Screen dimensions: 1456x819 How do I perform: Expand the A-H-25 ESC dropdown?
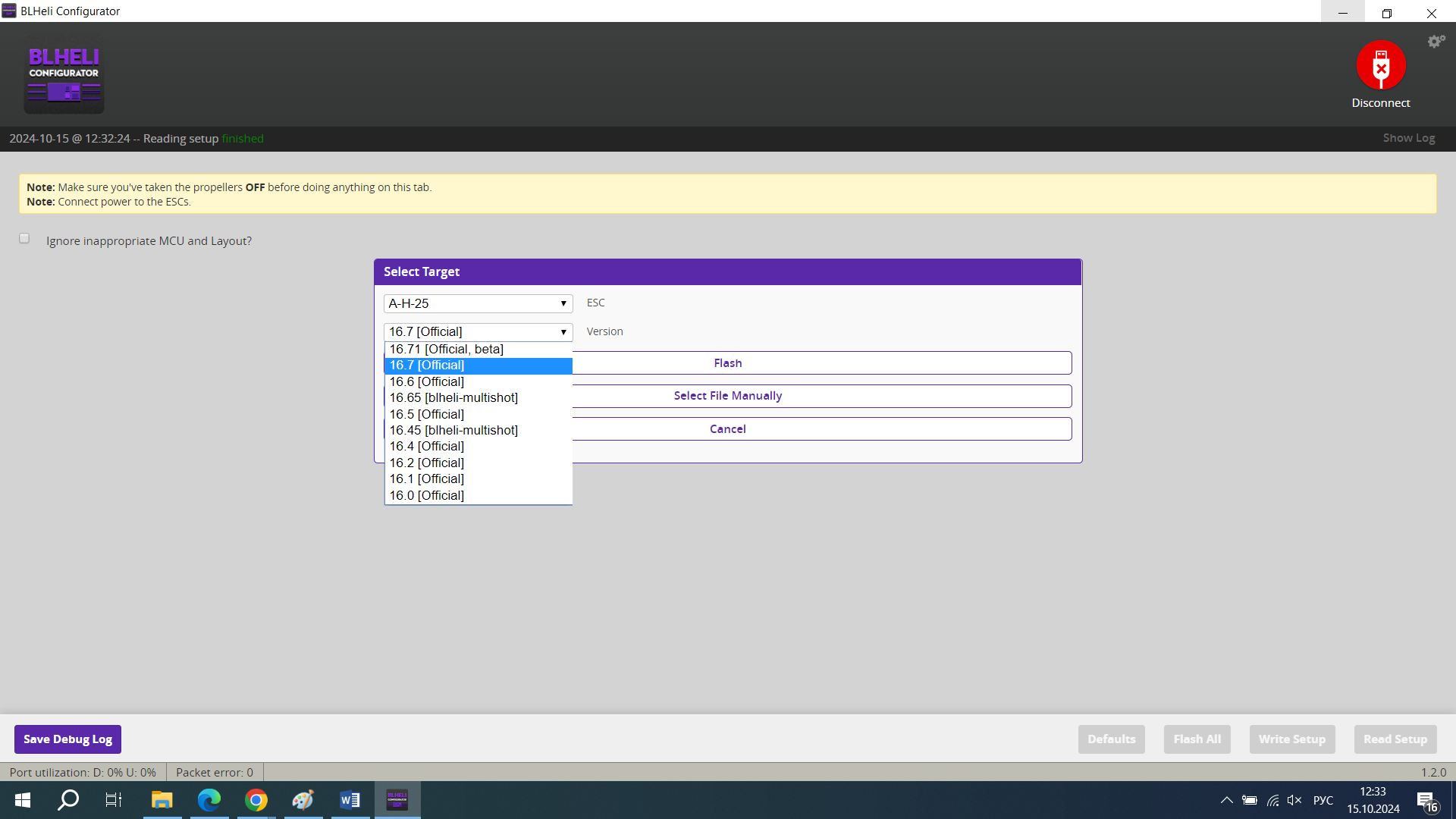pos(478,303)
